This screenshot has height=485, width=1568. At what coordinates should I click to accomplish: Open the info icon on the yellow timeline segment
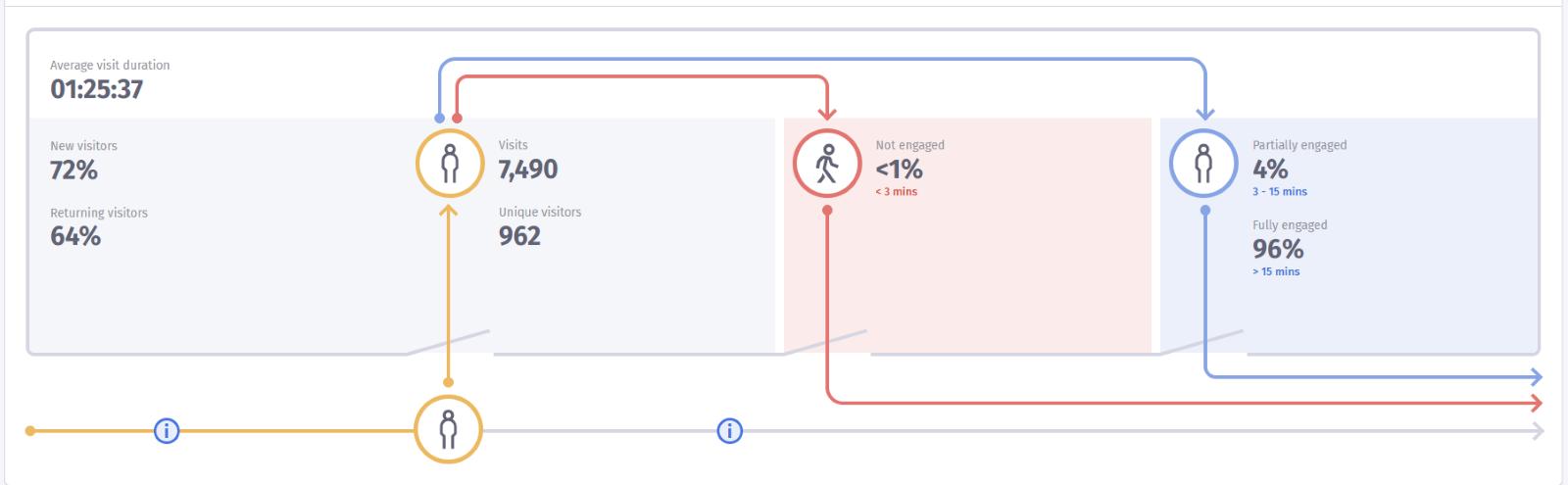click(x=168, y=430)
